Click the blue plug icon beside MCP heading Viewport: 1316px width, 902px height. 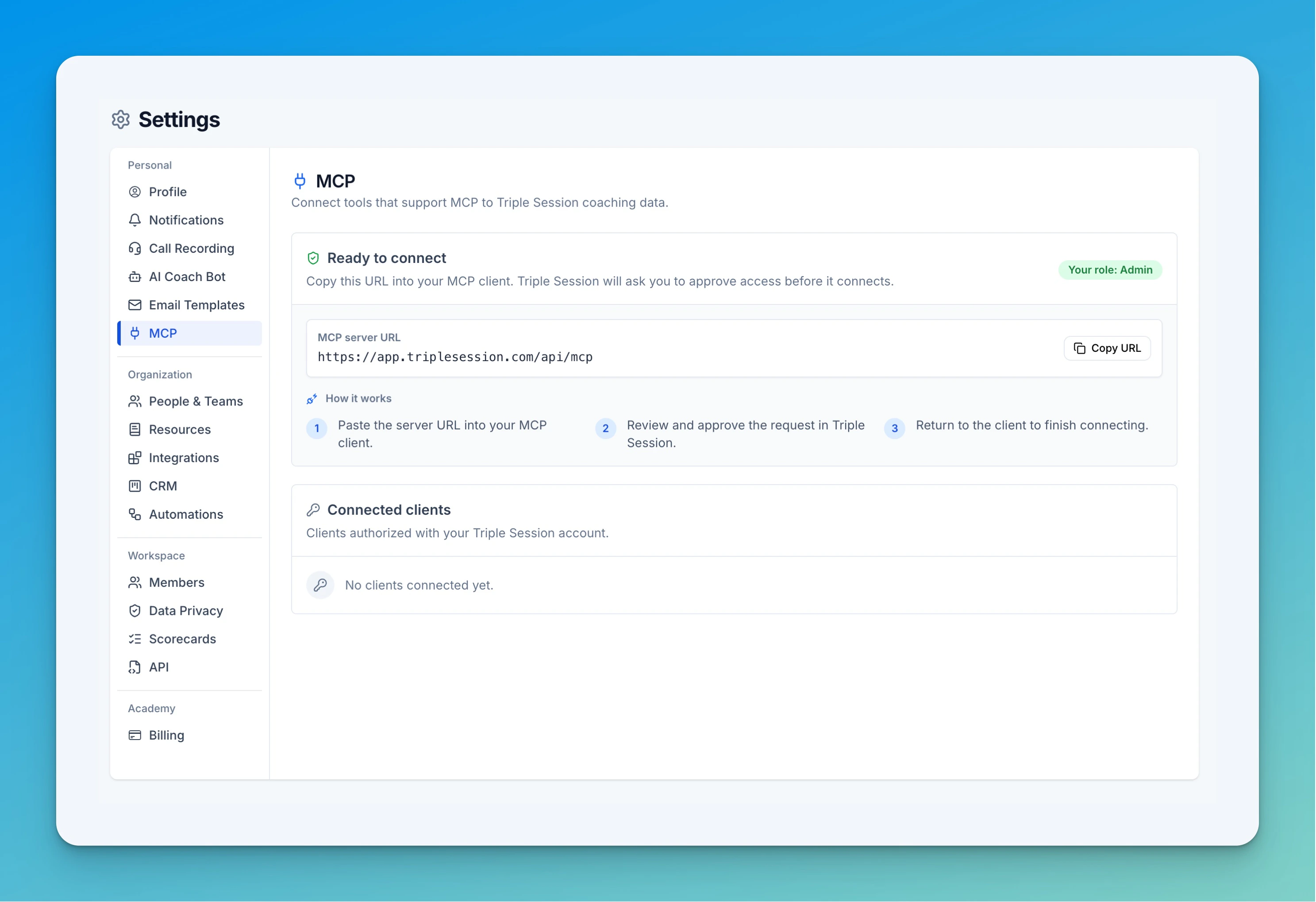click(x=300, y=181)
